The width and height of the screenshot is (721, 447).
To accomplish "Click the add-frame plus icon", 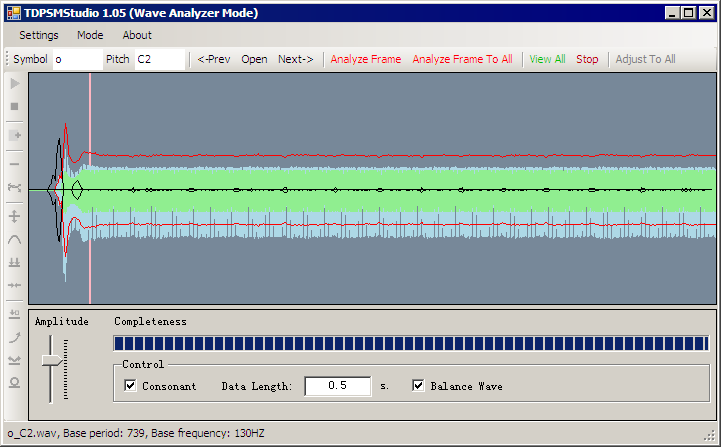I will point(15,135).
